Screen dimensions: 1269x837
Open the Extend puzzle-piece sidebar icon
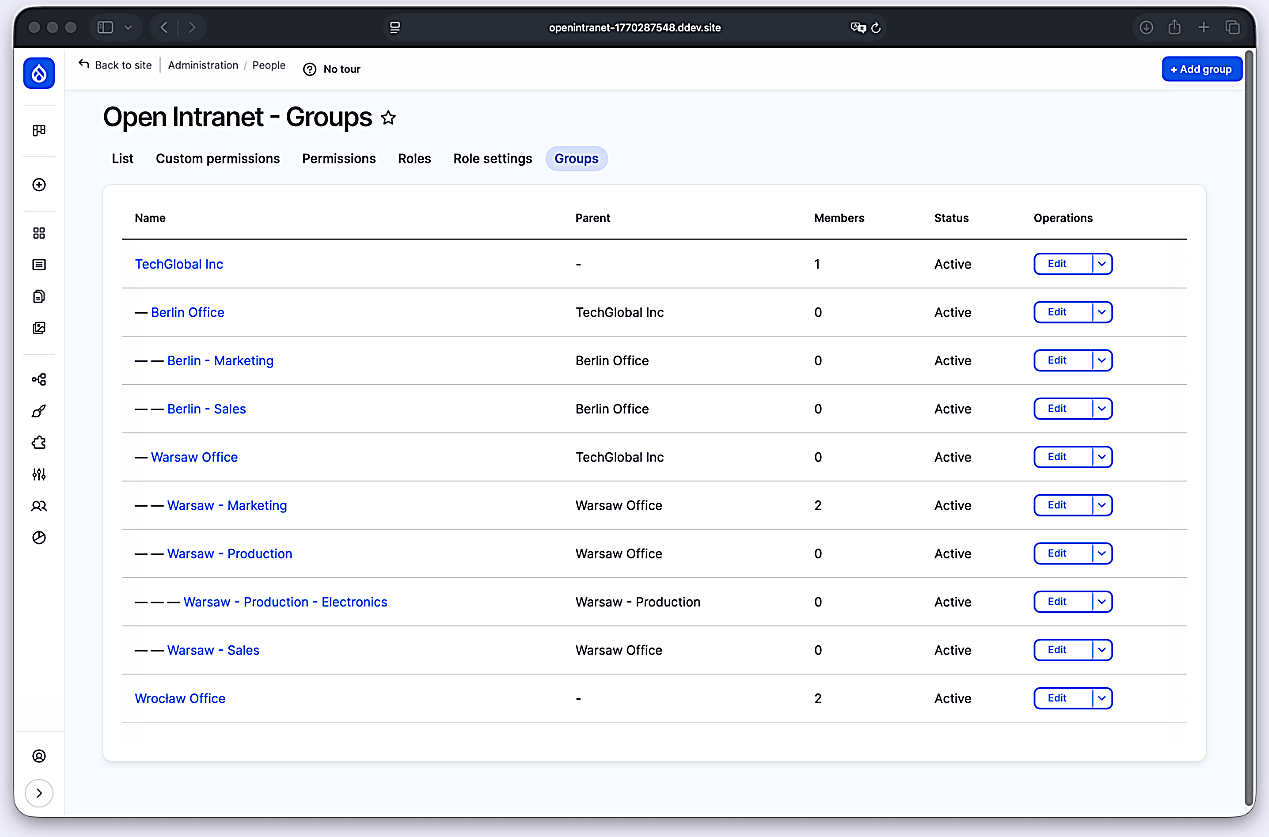[39, 443]
